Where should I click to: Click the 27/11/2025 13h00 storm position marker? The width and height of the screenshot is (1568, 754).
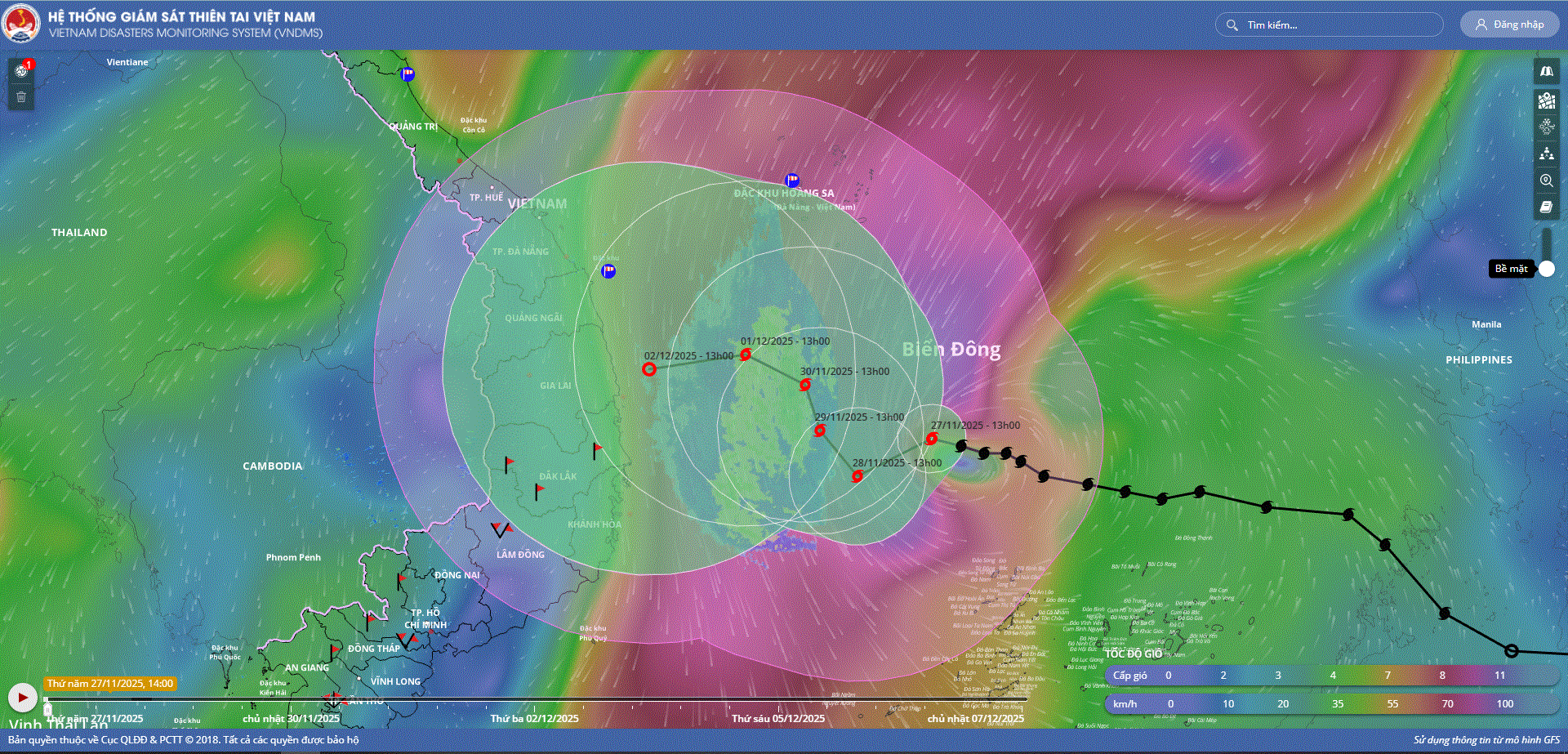click(x=931, y=439)
